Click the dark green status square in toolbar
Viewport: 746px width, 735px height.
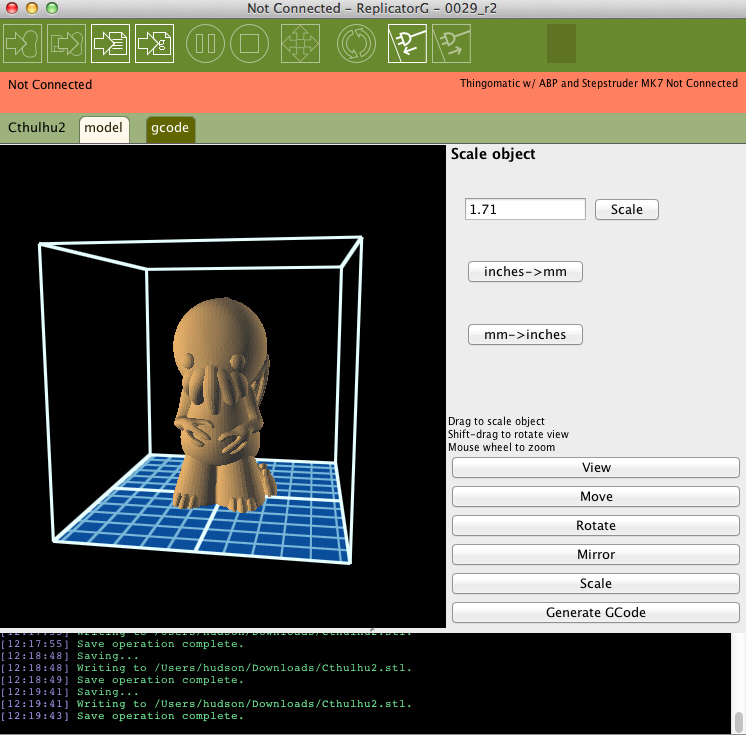pyautogui.click(x=561, y=43)
